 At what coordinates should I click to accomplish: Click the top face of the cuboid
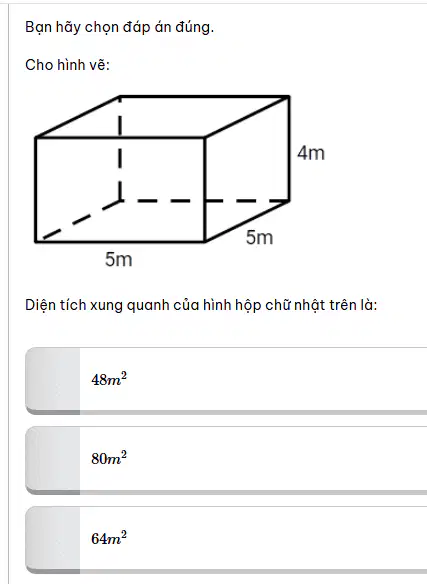pyautogui.click(x=162, y=117)
